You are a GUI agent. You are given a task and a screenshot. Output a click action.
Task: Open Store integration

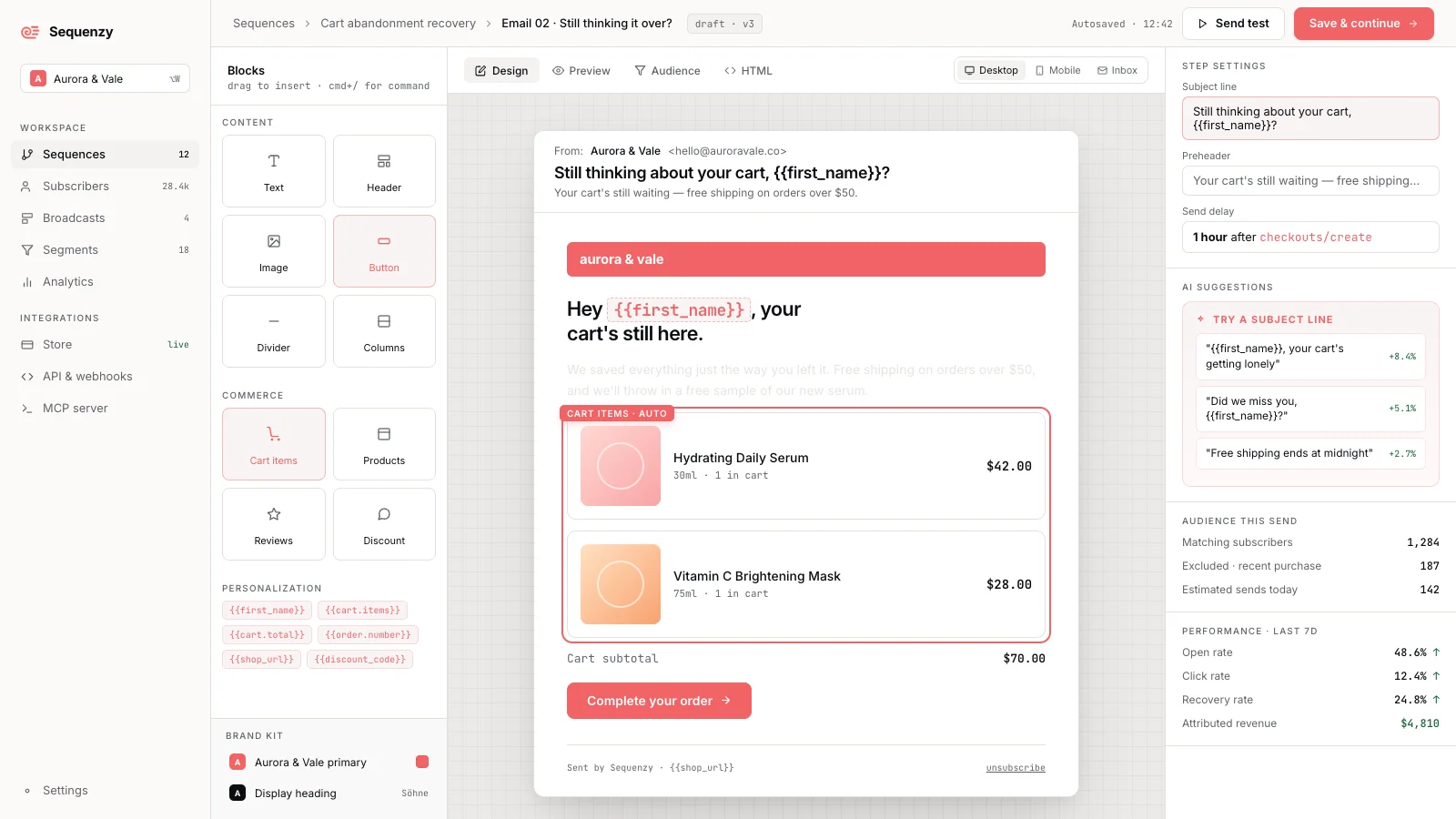click(x=105, y=345)
